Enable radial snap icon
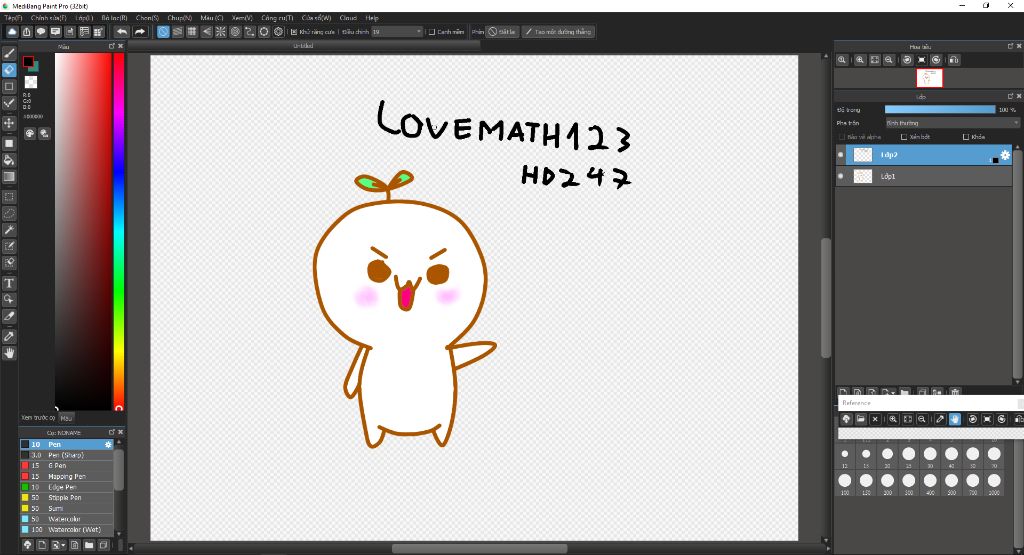 coord(221,31)
